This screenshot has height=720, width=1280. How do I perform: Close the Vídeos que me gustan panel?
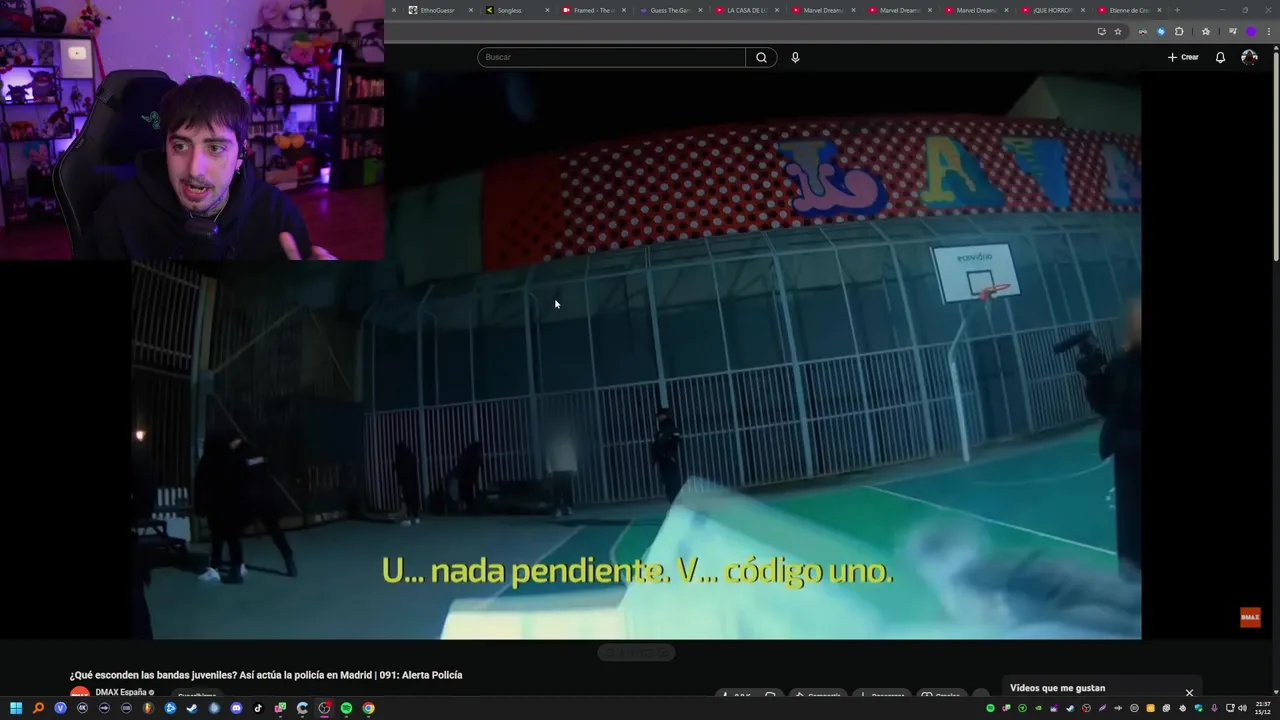point(1189,692)
